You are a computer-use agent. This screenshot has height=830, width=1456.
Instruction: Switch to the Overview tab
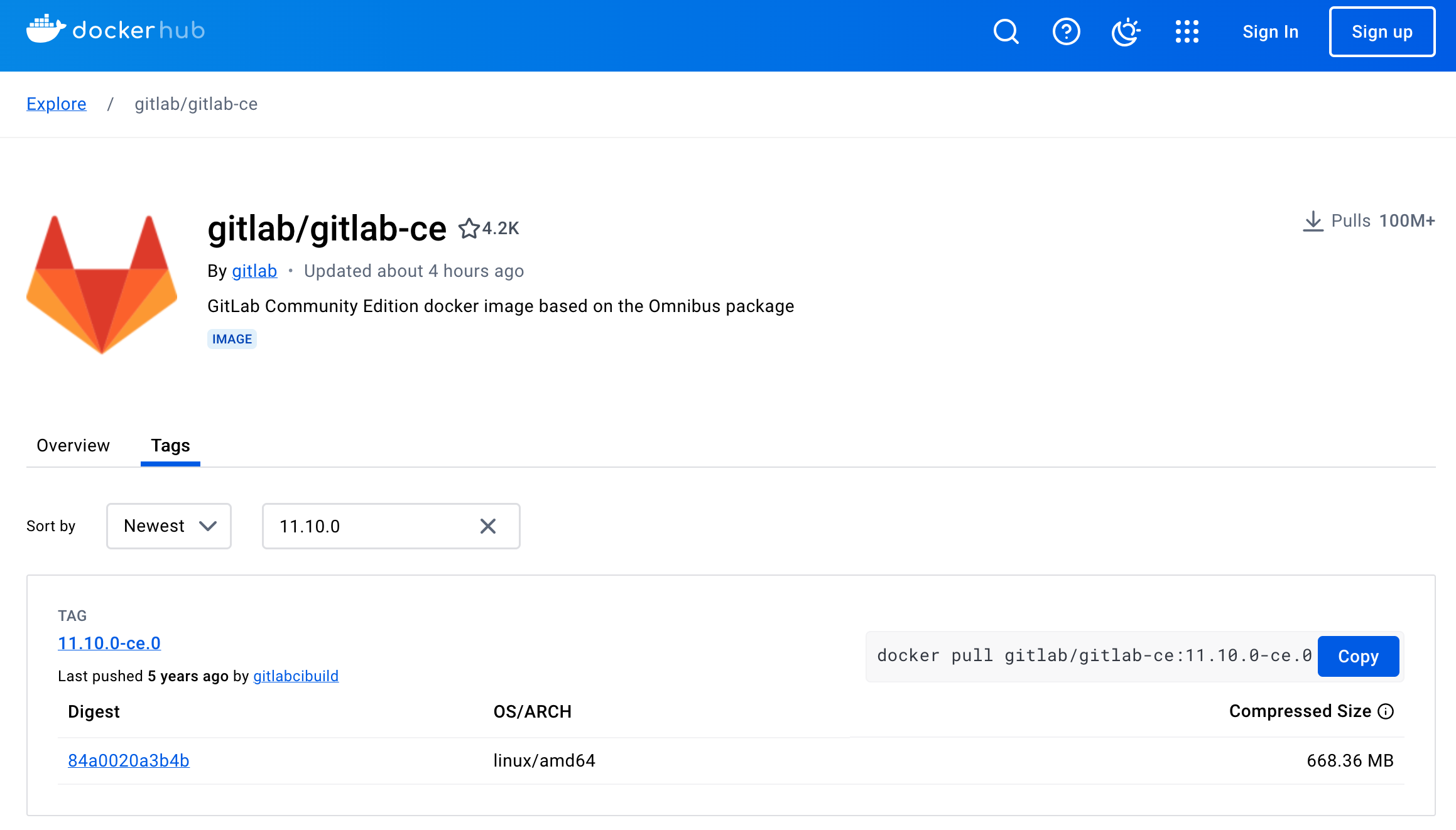(x=73, y=445)
